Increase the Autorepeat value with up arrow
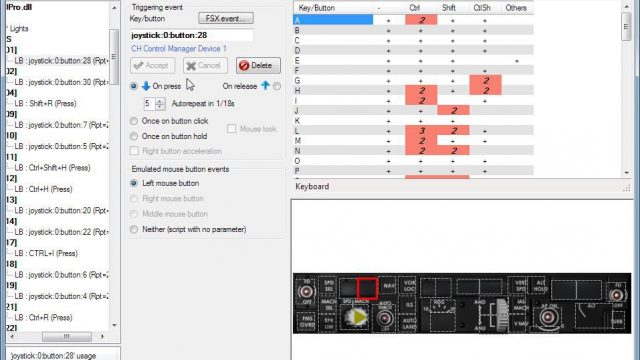 tap(160, 101)
